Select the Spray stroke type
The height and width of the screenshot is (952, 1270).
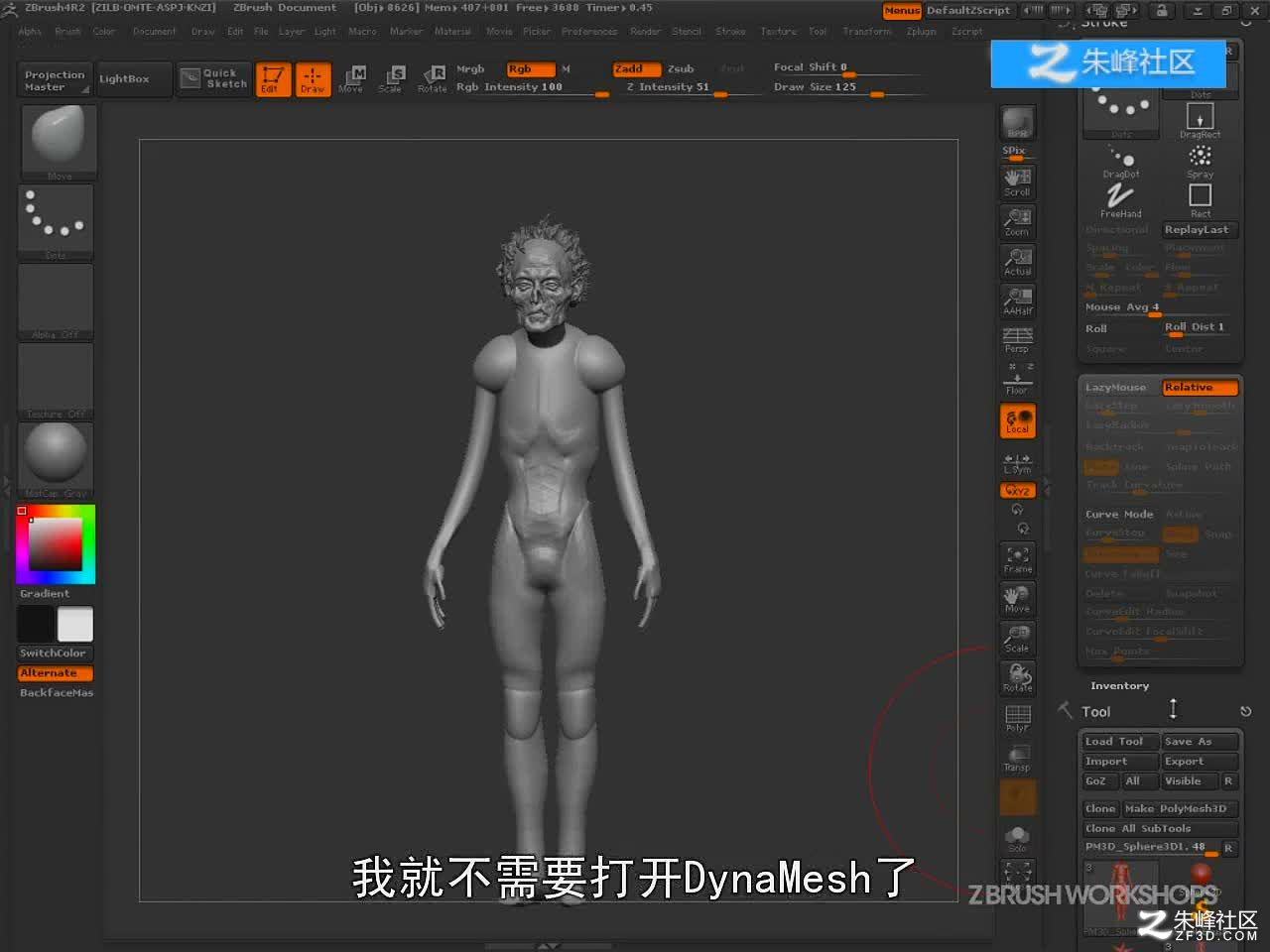[1200, 162]
